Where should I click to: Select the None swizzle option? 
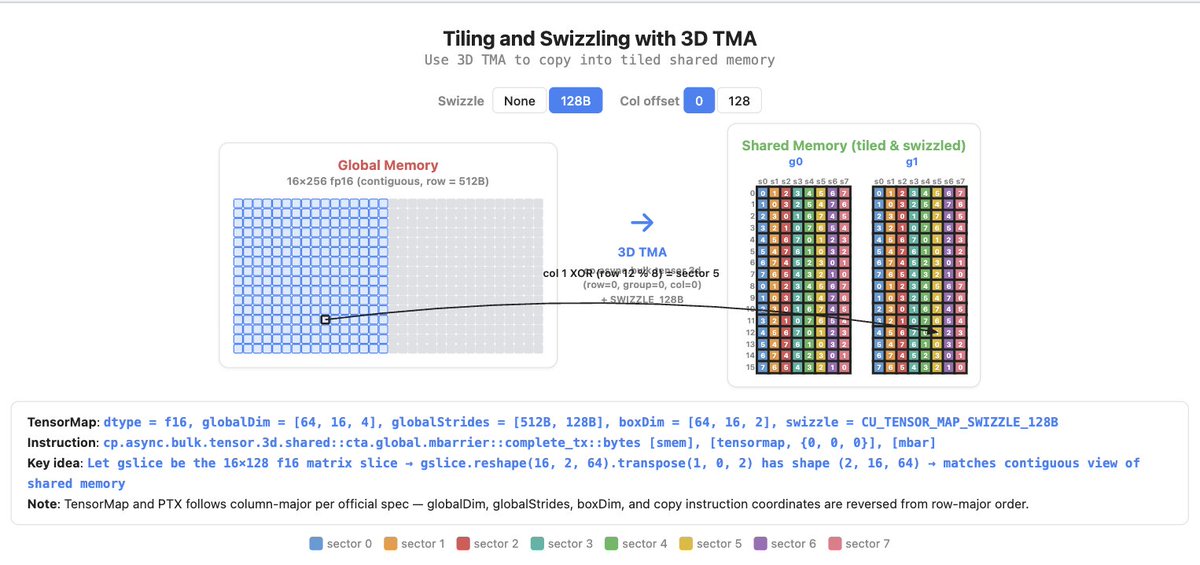(x=520, y=101)
